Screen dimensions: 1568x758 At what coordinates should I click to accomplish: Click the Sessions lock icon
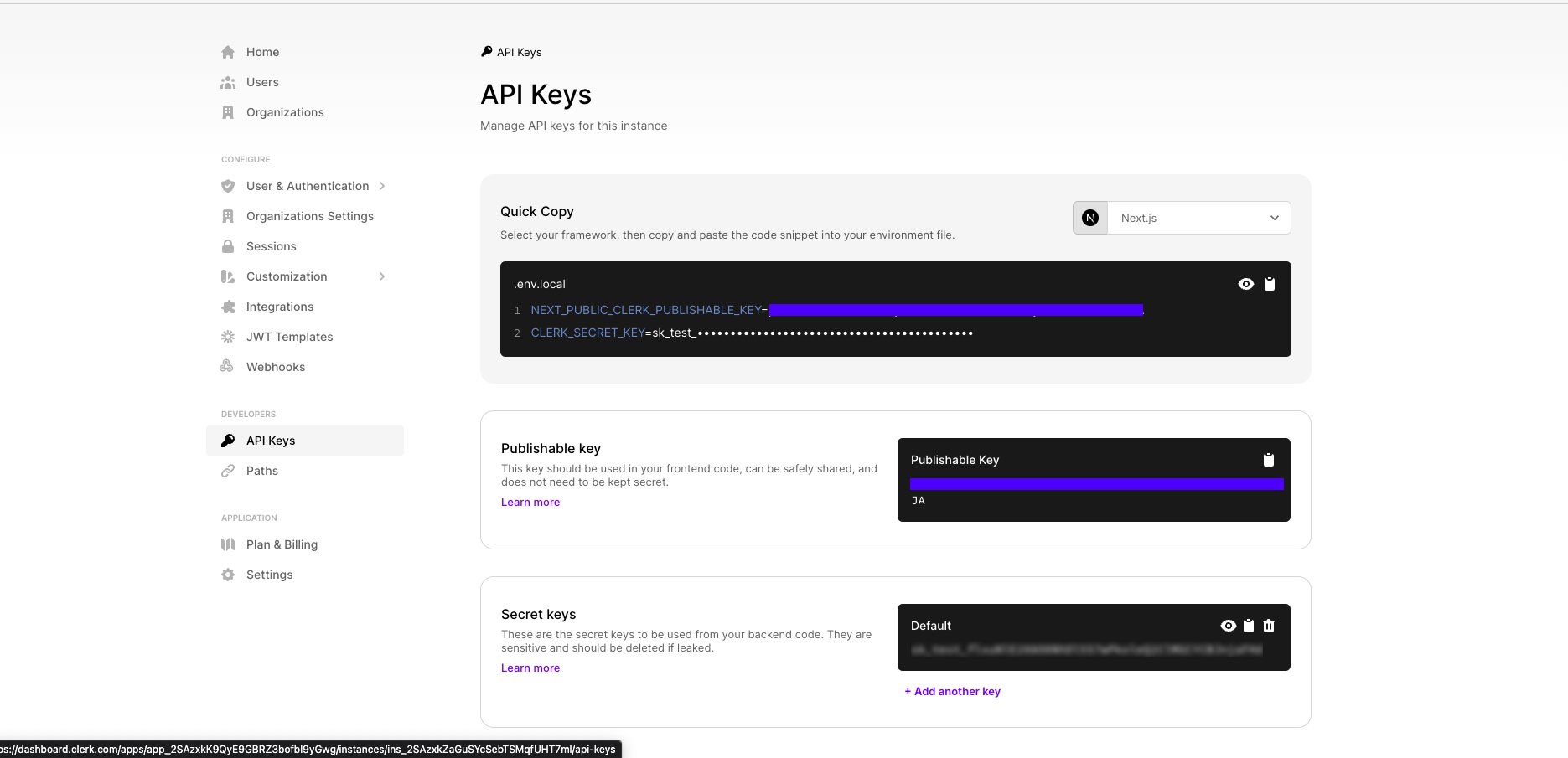point(228,246)
